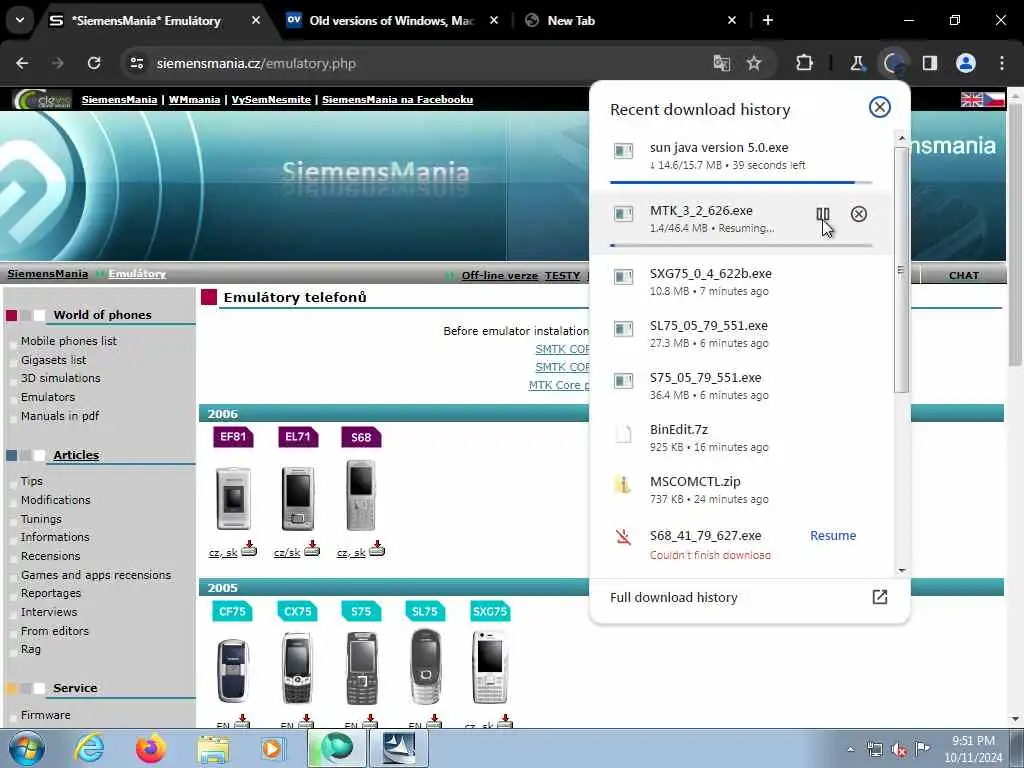1024x768 pixels.
Task: Click the address bar URL field
Action: point(418,63)
